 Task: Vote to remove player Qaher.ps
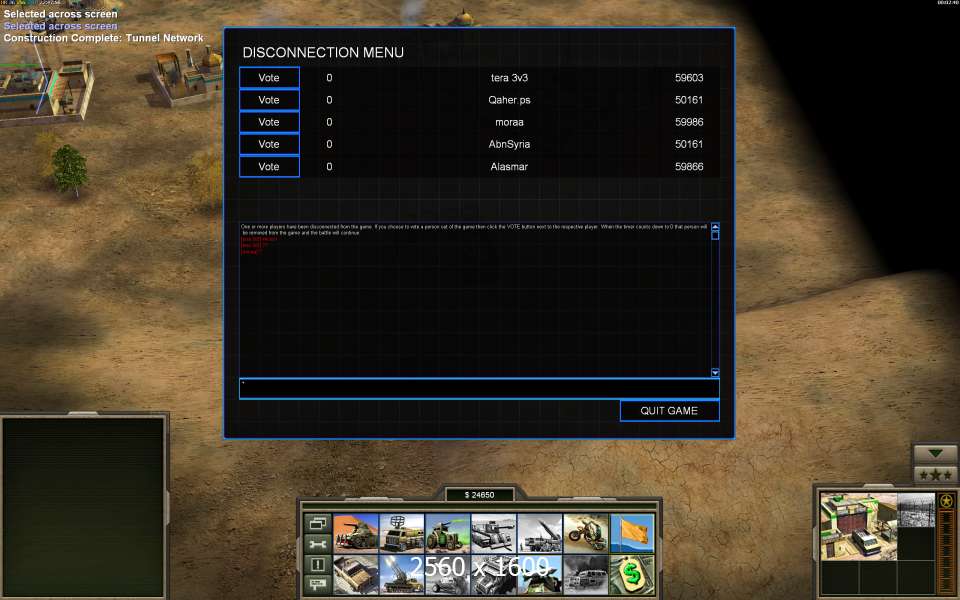pos(269,100)
